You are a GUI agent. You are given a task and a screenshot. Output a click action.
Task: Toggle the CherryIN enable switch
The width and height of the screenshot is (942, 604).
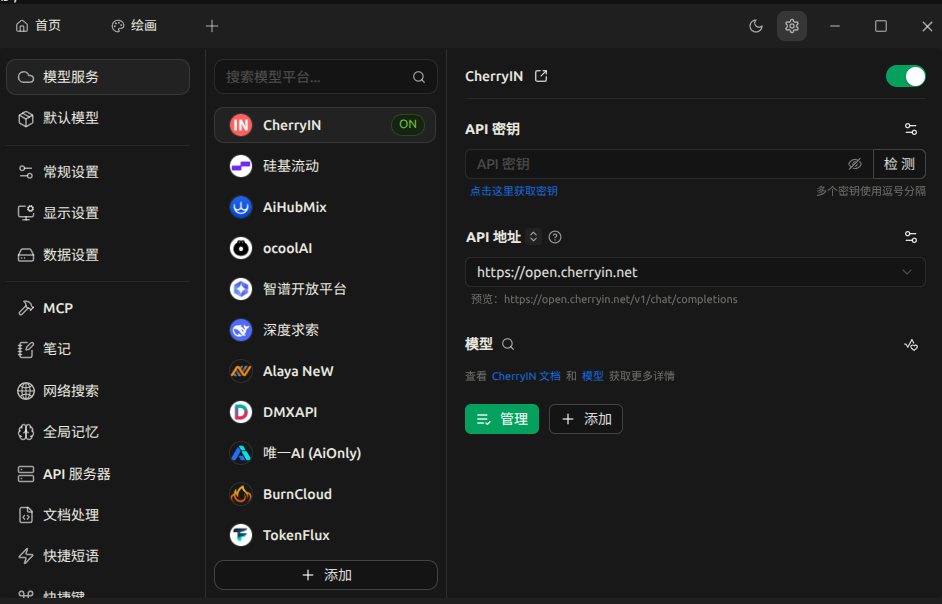(905, 76)
